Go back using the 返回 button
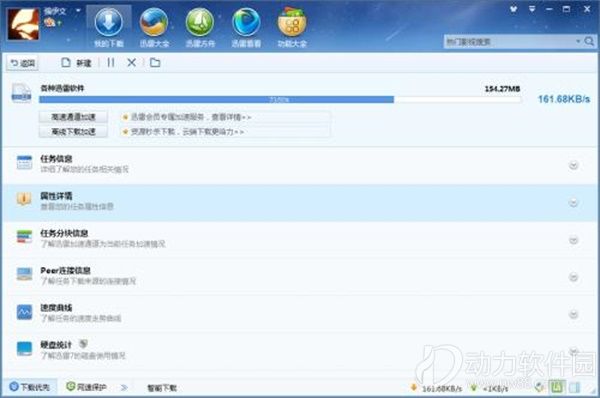Viewport: 600px width, 398px height. click(23, 63)
